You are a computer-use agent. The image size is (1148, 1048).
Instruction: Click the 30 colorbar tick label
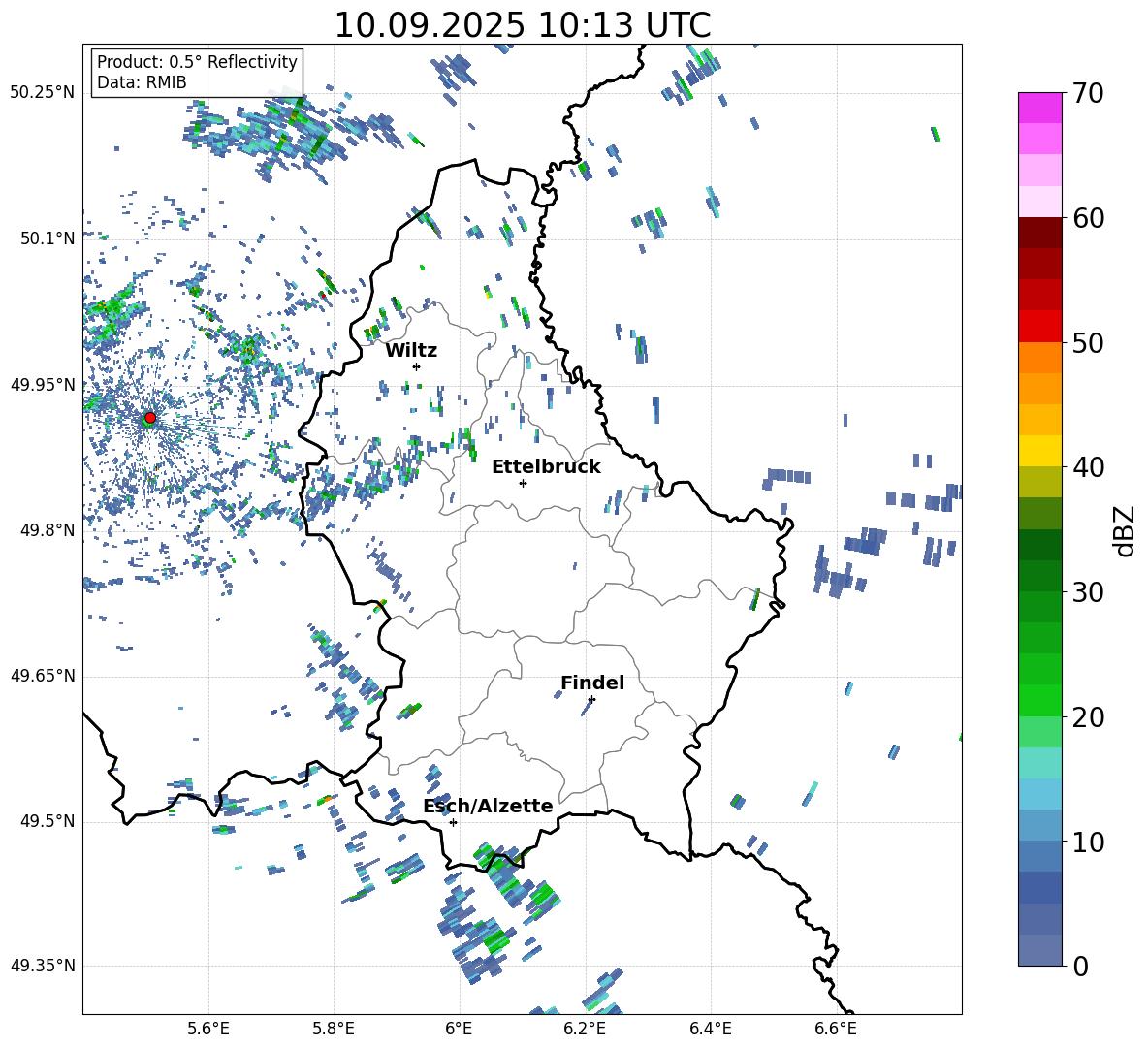point(1089,591)
